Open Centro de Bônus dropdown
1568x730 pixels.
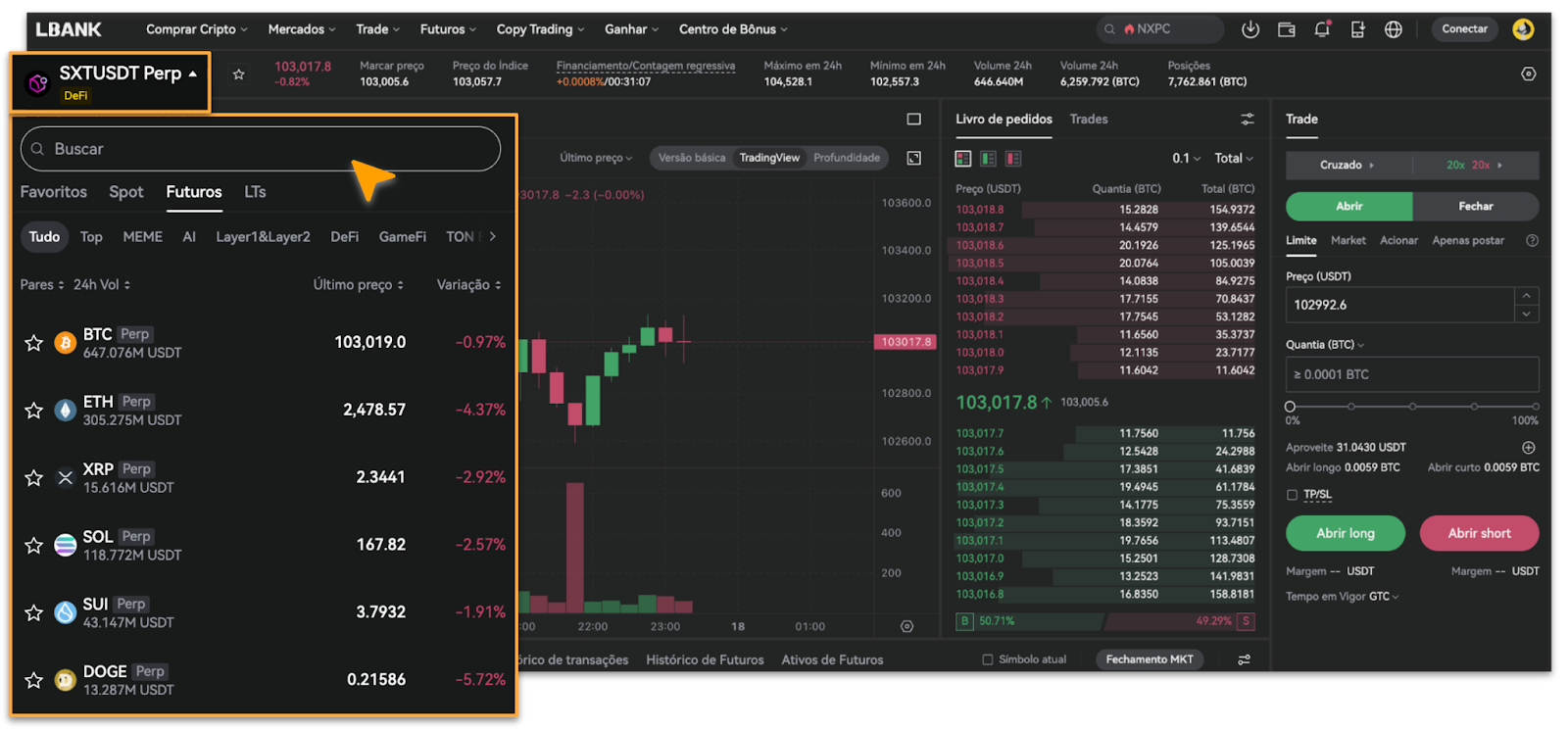coord(733,29)
